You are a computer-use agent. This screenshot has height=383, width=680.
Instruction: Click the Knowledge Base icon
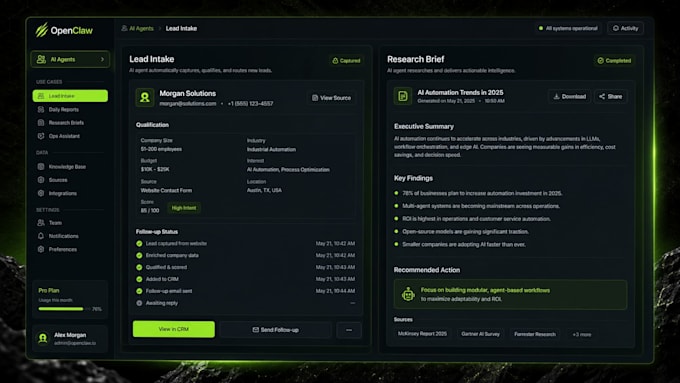(41, 167)
